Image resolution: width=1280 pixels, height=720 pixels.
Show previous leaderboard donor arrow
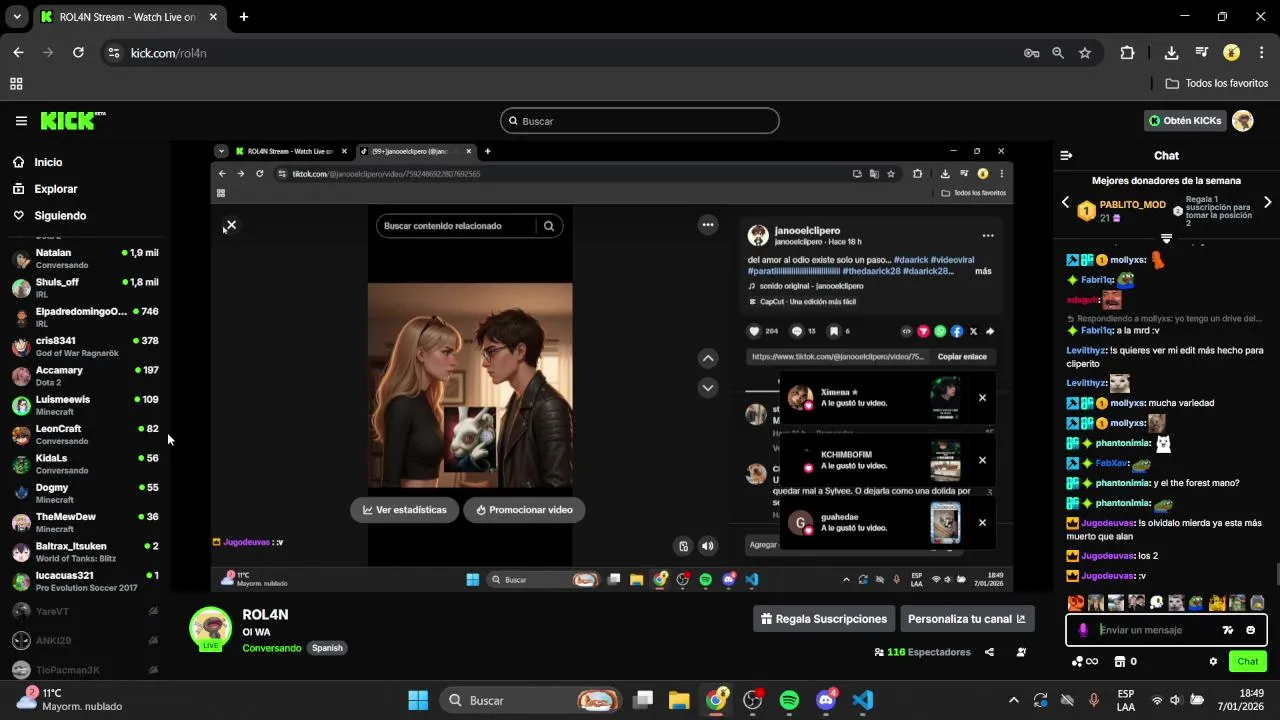tap(1065, 202)
